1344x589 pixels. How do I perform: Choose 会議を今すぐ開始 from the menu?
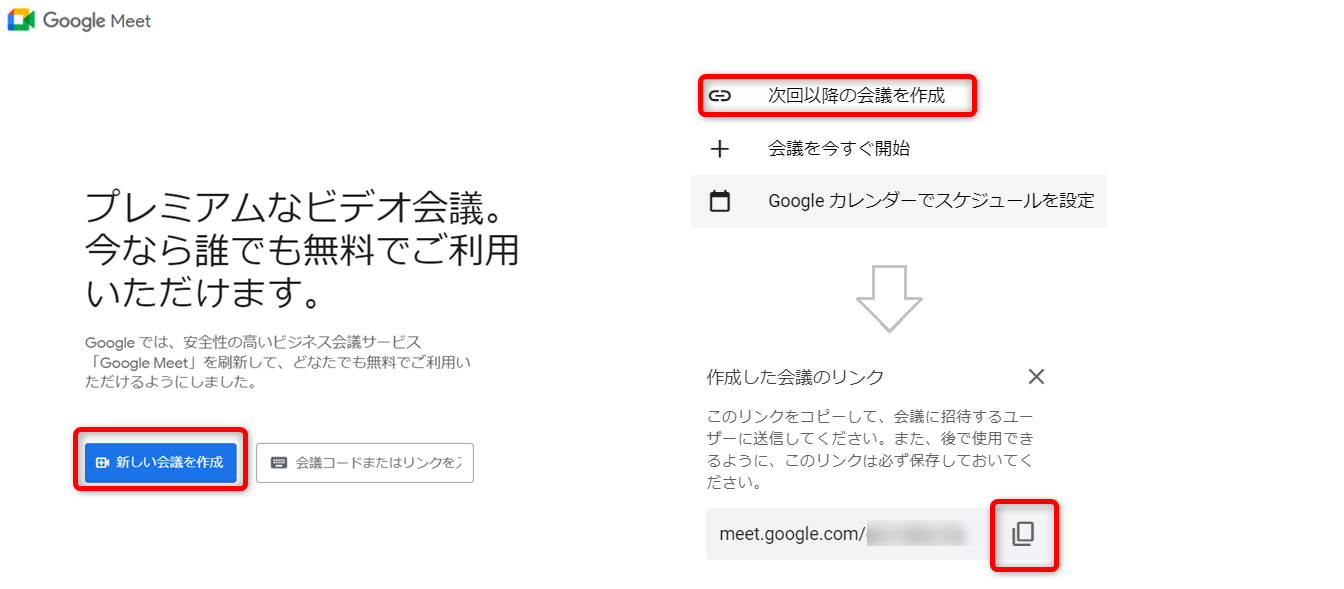tap(839, 149)
